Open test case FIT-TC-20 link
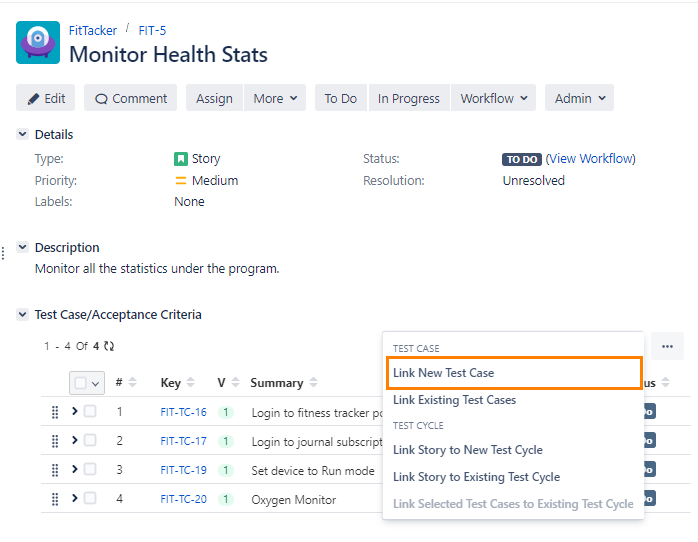 [x=183, y=499]
